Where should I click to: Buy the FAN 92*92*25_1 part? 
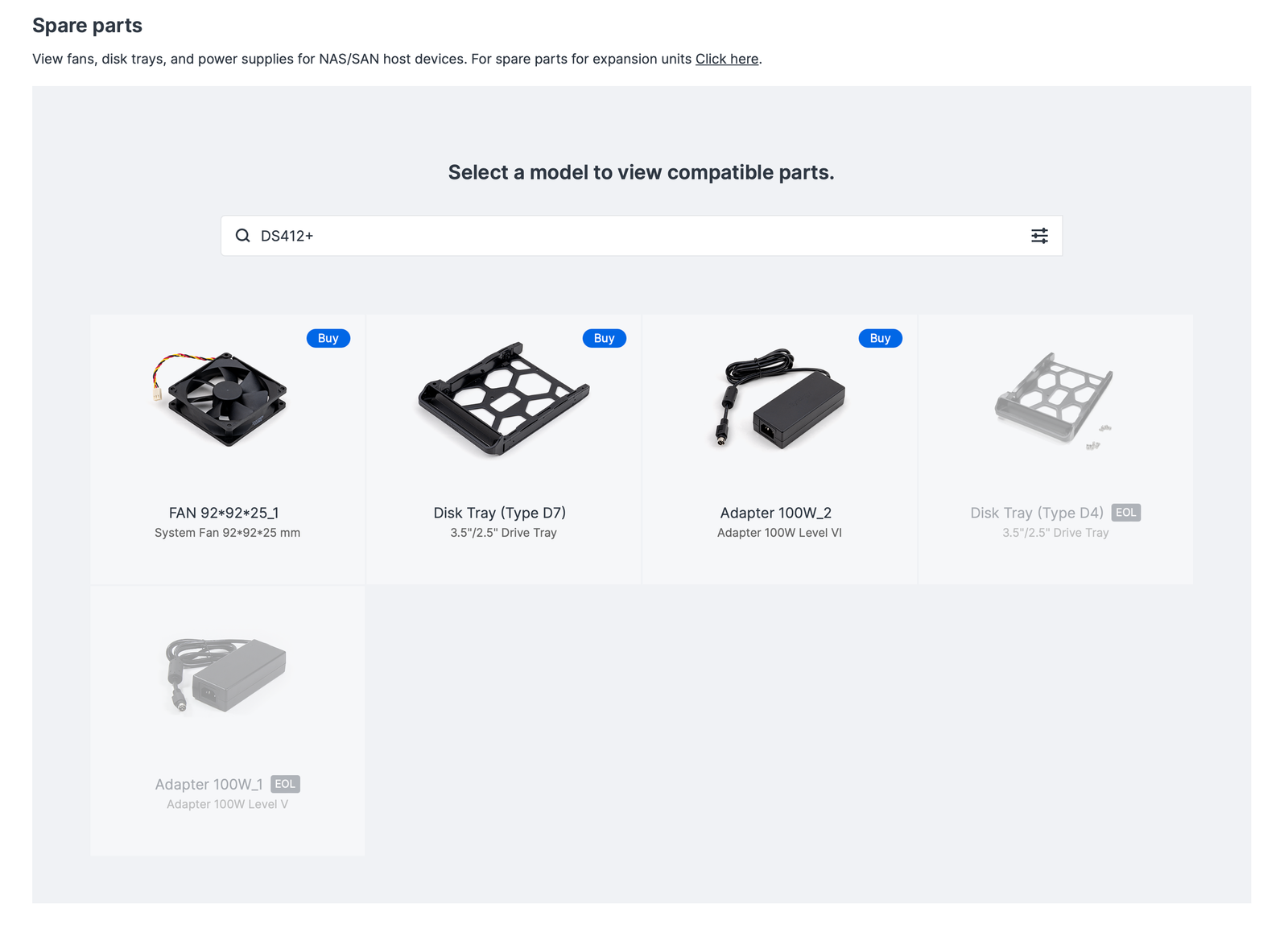(x=328, y=338)
